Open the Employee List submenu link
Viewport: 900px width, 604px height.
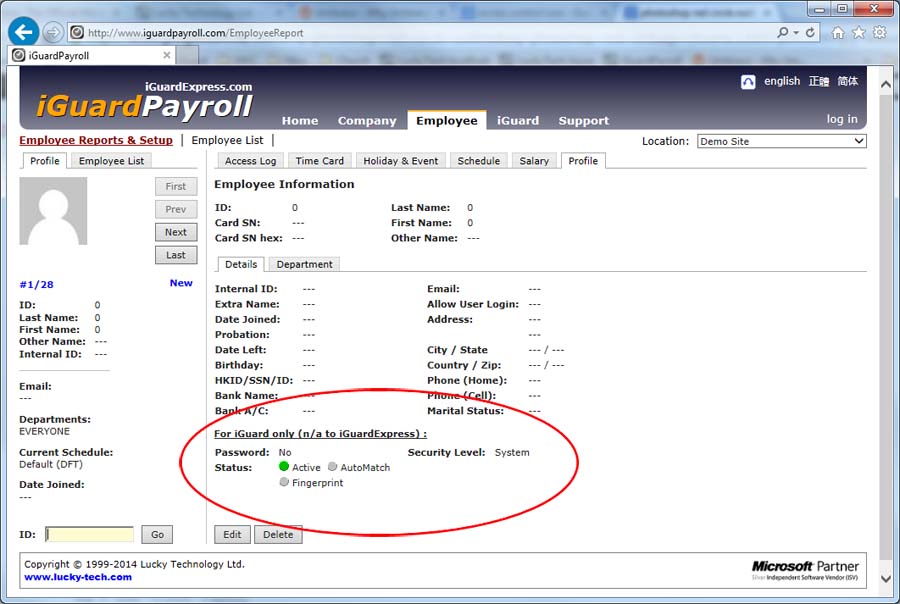coord(227,140)
